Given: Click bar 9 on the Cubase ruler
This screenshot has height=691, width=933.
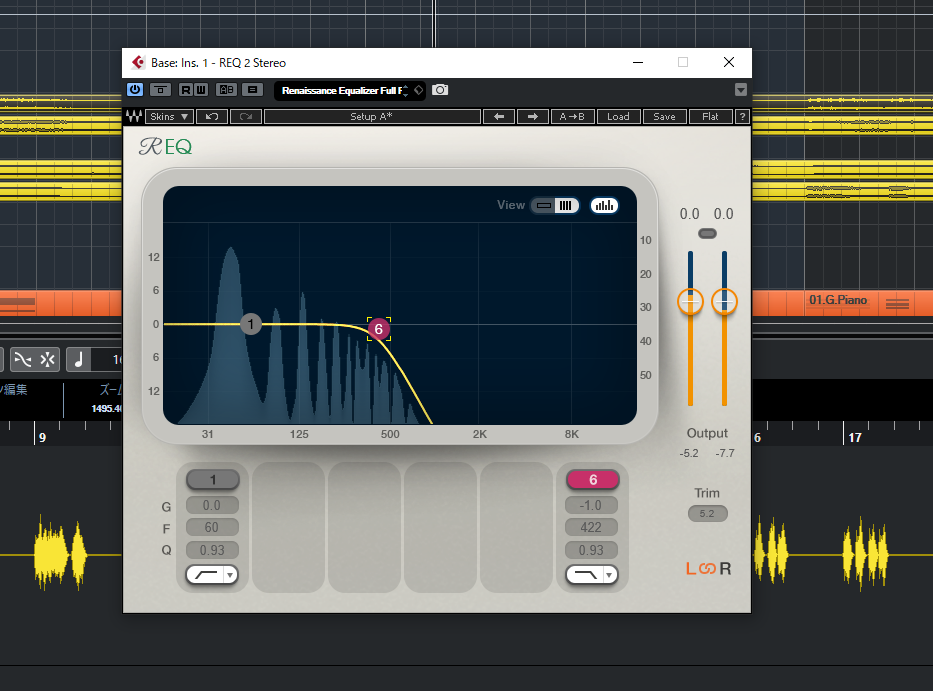Looking at the screenshot, I should coord(42,437).
